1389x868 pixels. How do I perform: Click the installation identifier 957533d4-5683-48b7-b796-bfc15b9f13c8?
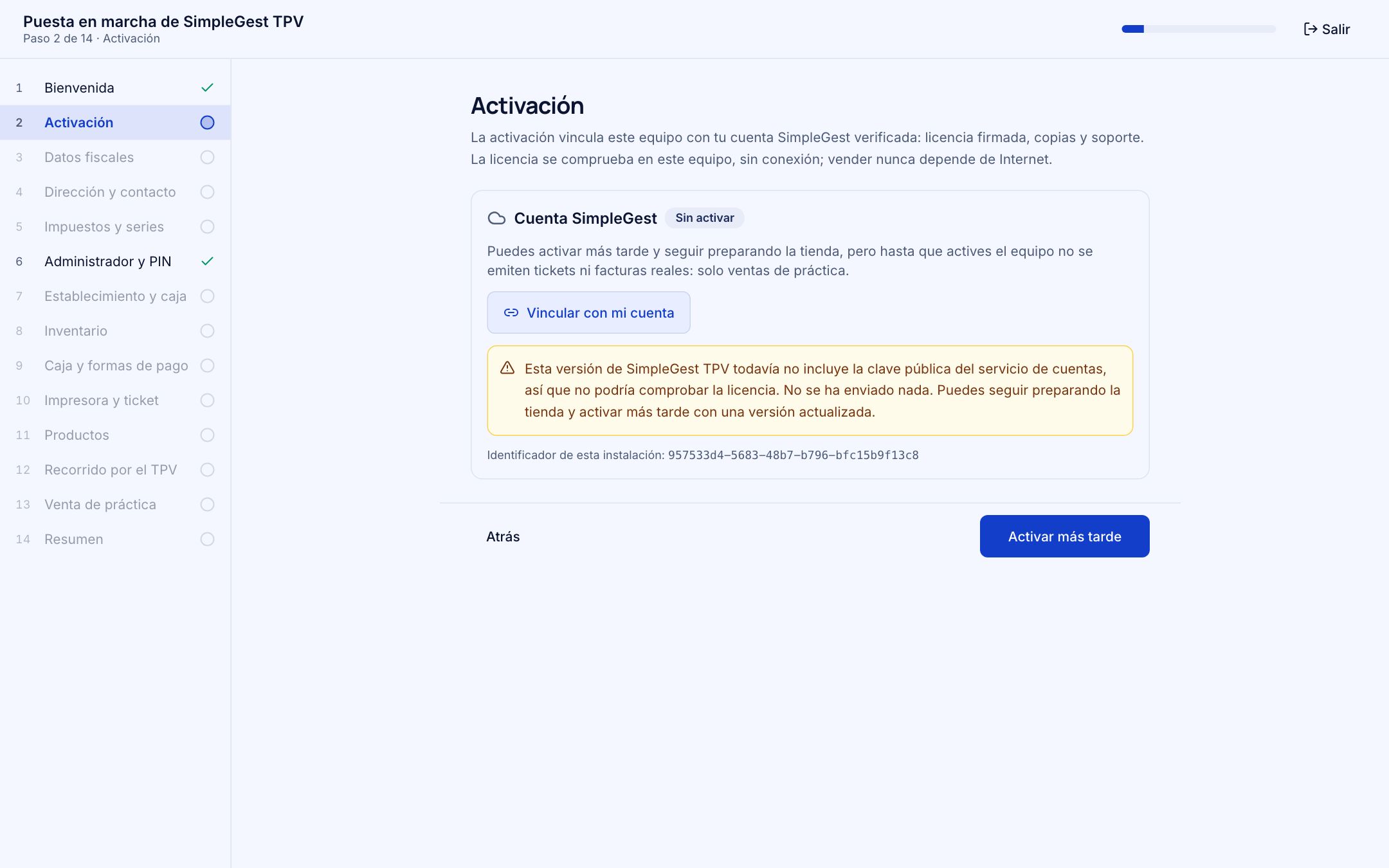pos(793,455)
